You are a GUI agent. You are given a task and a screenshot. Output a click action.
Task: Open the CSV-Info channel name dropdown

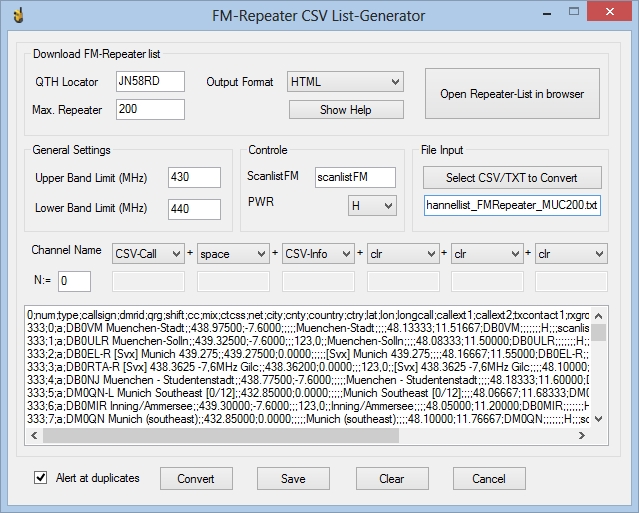point(318,254)
